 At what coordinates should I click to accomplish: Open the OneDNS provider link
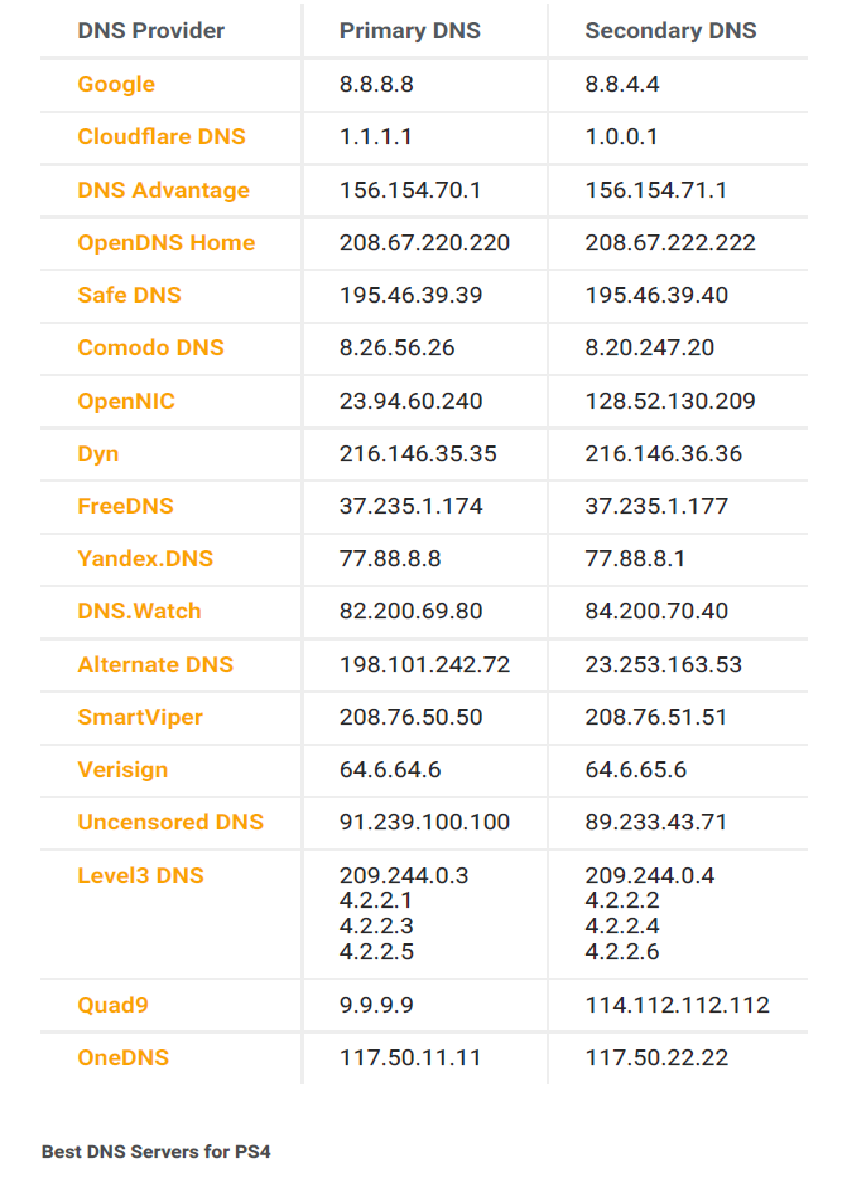[123, 1057]
